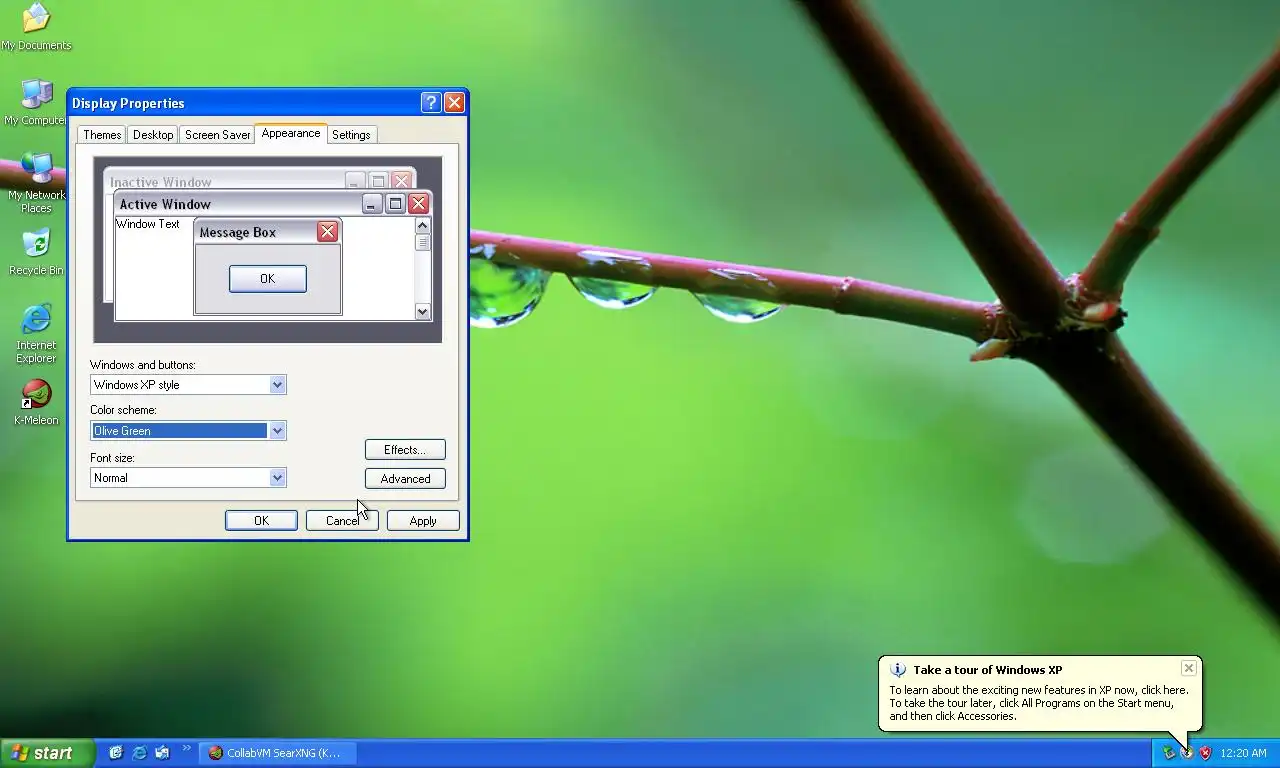Open the Color scheme dropdown
The height and width of the screenshot is (768, 1280).
(277, 431)
